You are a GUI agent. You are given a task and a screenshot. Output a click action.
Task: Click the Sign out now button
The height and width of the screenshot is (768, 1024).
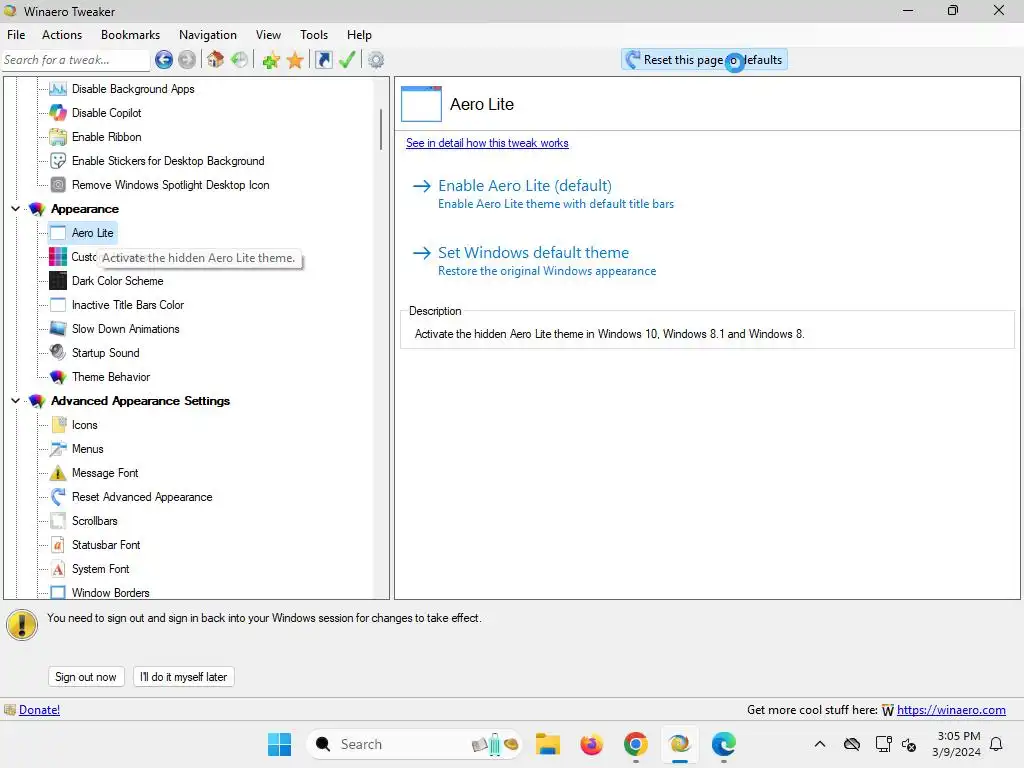tap(86, 677)
